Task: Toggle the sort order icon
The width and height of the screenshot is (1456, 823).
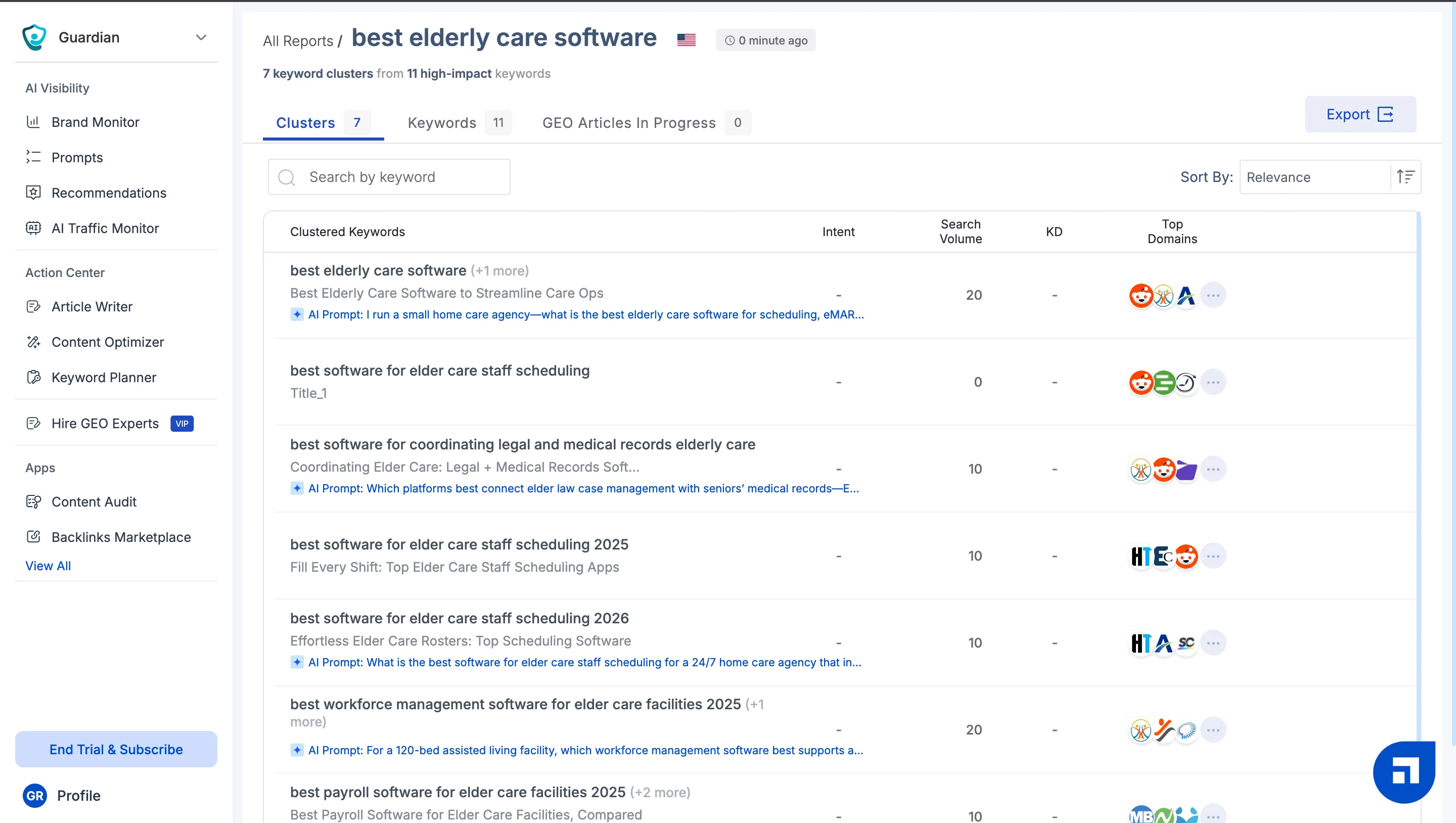Action: click(x=1405, y=177)
